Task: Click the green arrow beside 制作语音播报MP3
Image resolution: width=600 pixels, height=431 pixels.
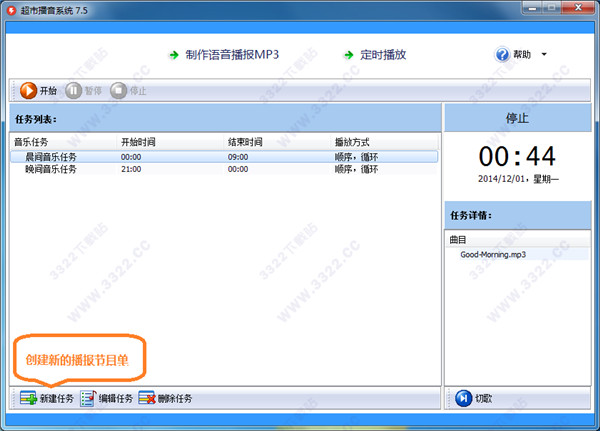Action: coord(174,55)
